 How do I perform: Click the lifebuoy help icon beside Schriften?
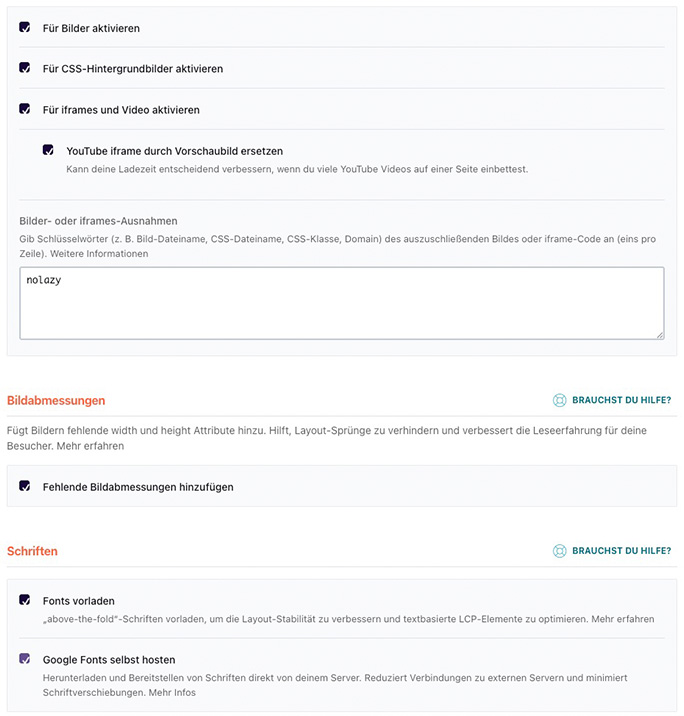pyautogui.click(x=560, y=550)
